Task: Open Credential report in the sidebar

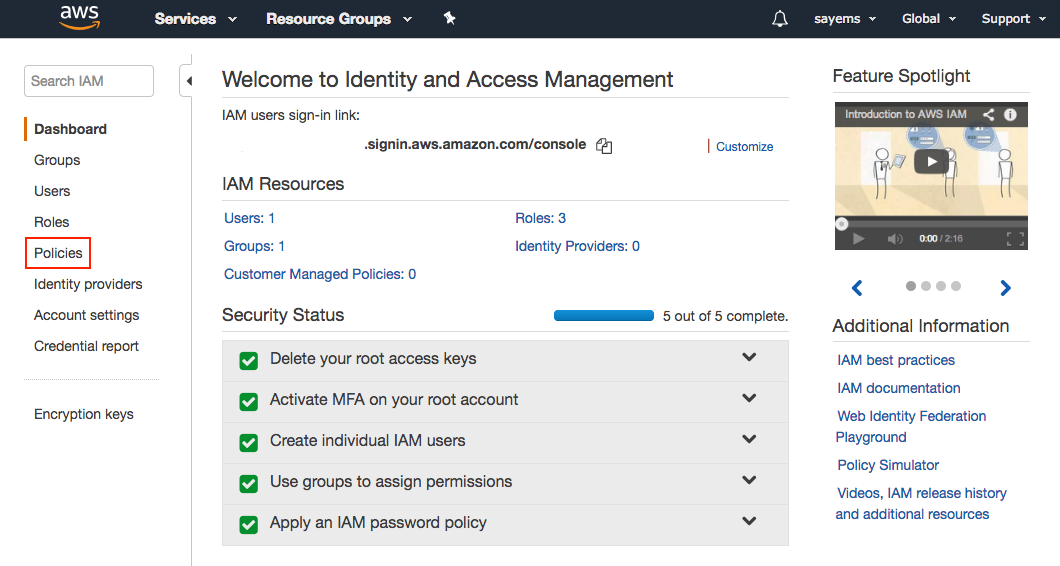Action: 86,346
